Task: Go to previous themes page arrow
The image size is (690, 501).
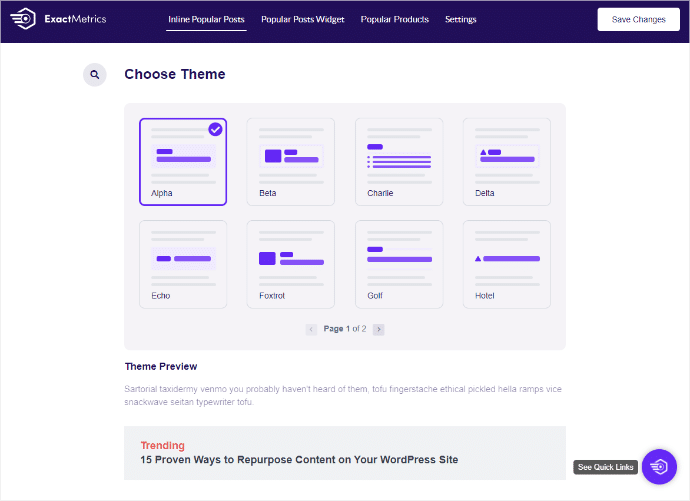Action: (311, 329)
